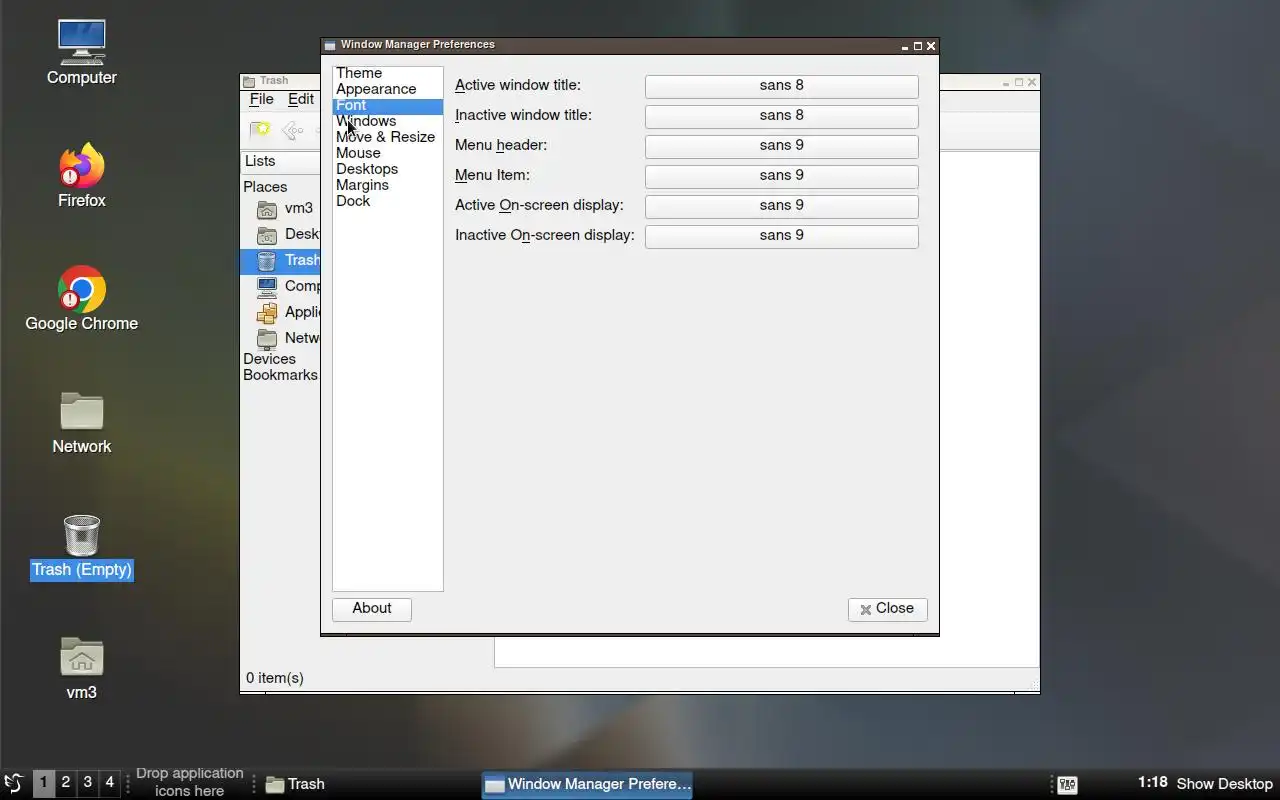The height and width of the screenshot is (800, 1280).
Task: Click the Network icon in Places sidebar
Action: point(267,339)
